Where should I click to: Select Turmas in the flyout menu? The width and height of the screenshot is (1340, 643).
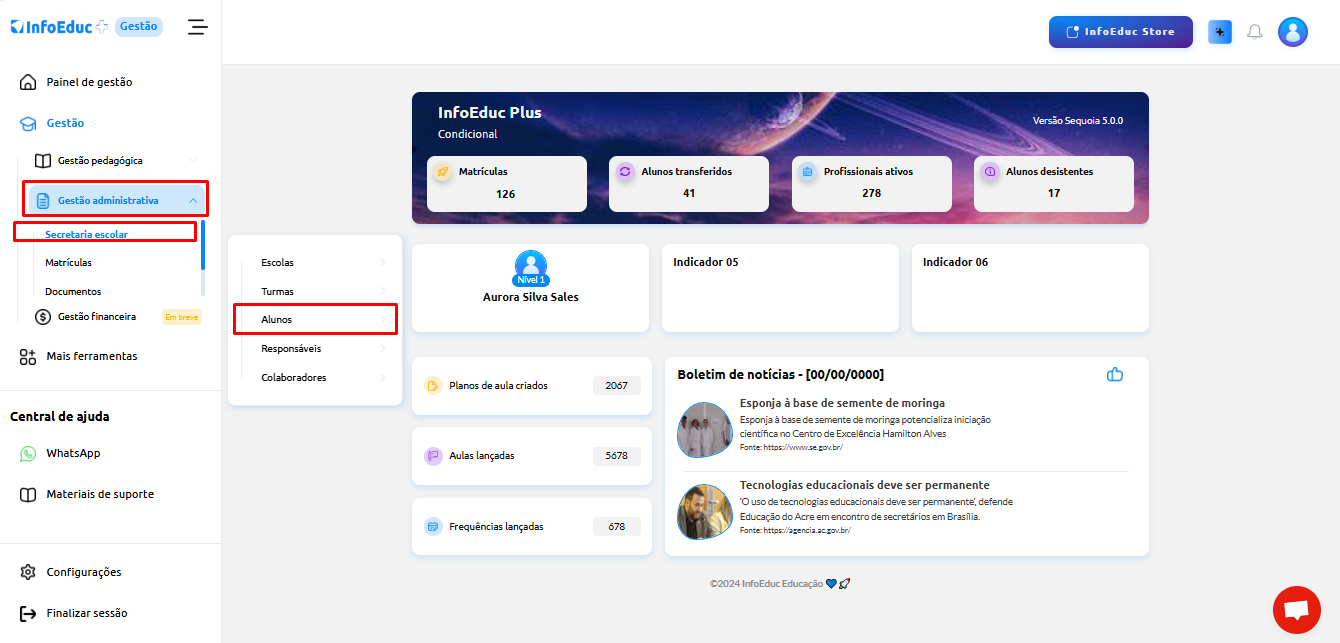pyautogui.click(x=277, y=292)
